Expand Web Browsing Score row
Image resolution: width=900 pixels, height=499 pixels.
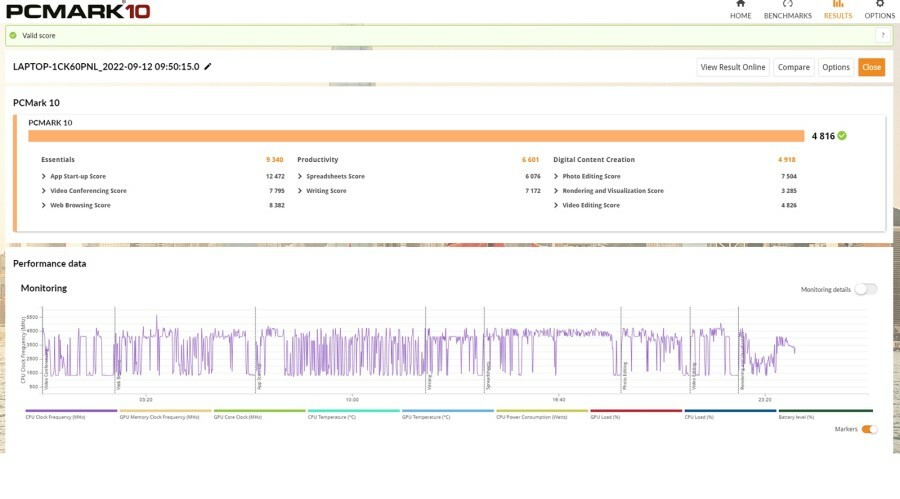pos(44,205)
